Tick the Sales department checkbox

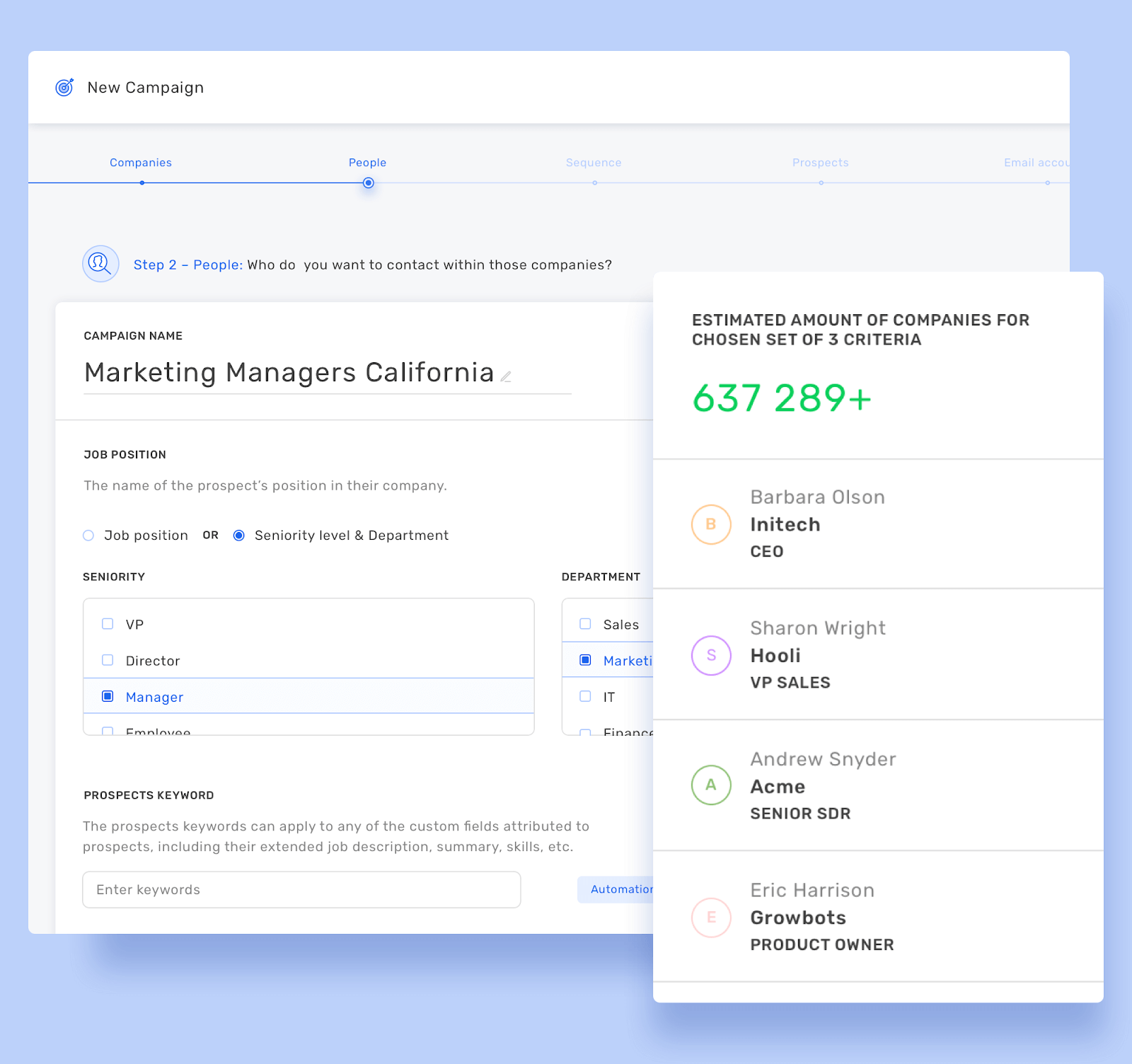[x=585, y=624]
